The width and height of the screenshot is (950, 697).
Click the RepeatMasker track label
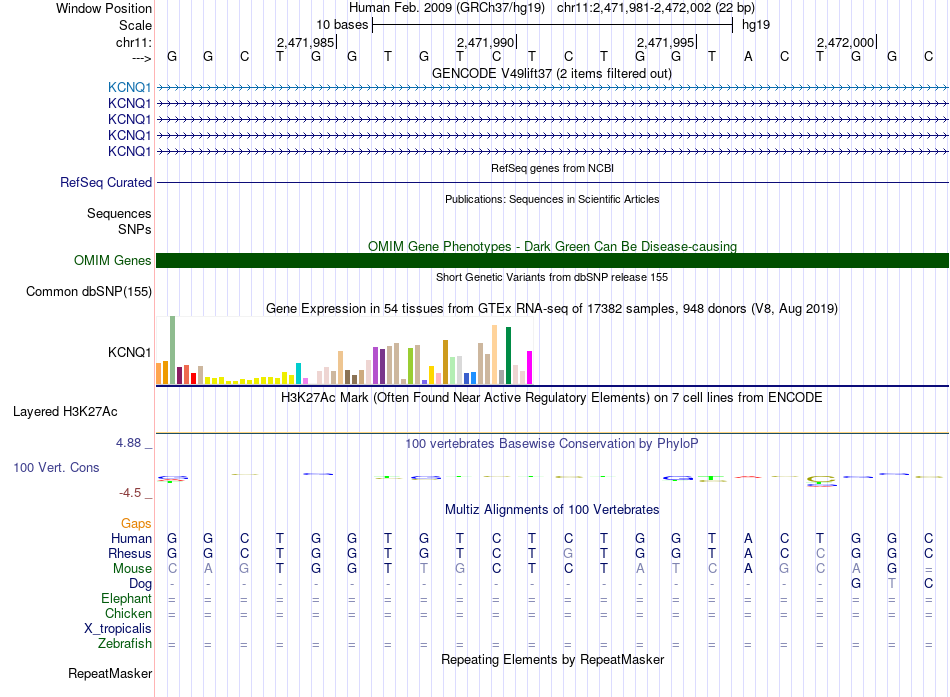(110, 673)
